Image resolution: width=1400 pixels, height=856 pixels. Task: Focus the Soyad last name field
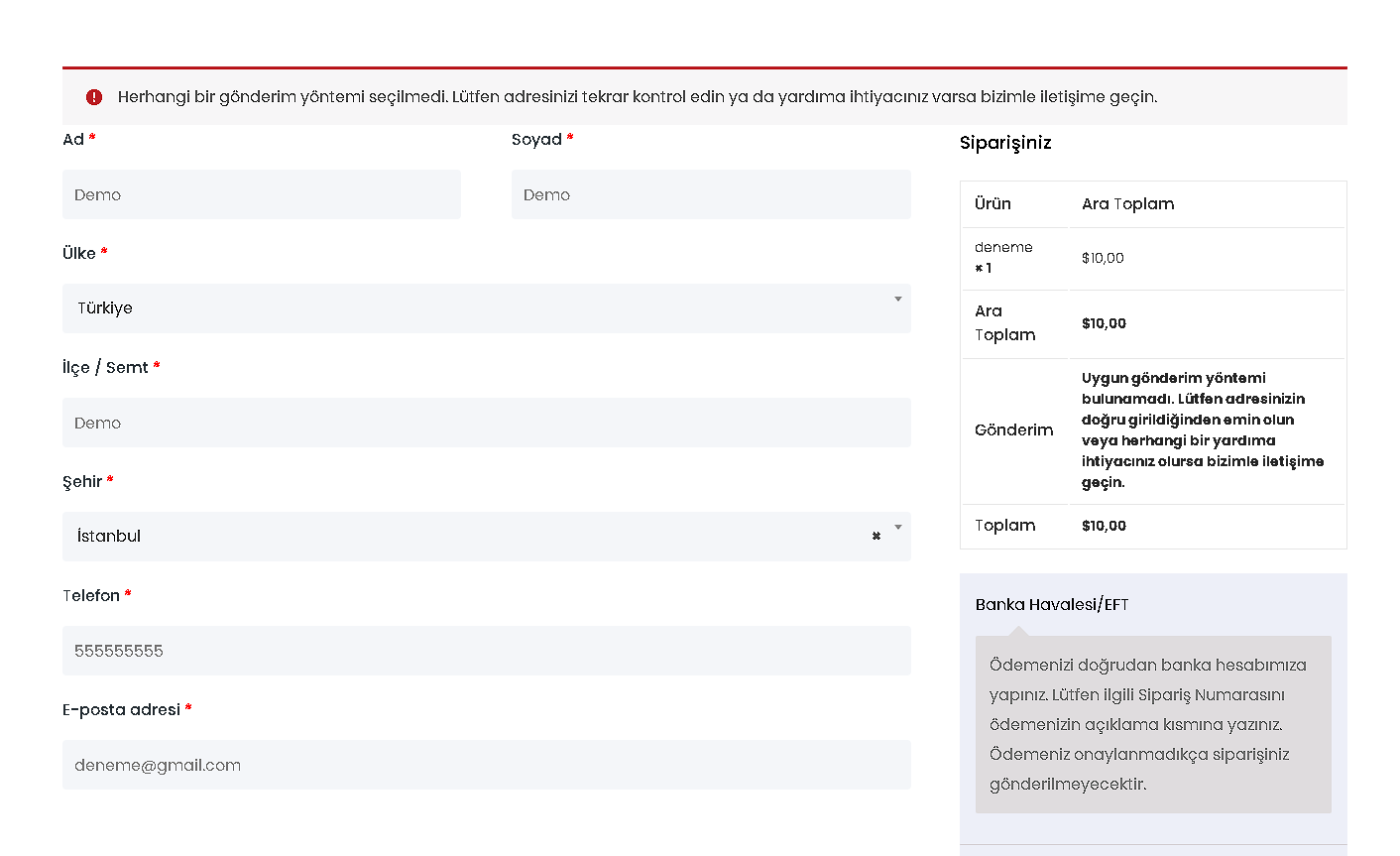(x=711, y=194)
